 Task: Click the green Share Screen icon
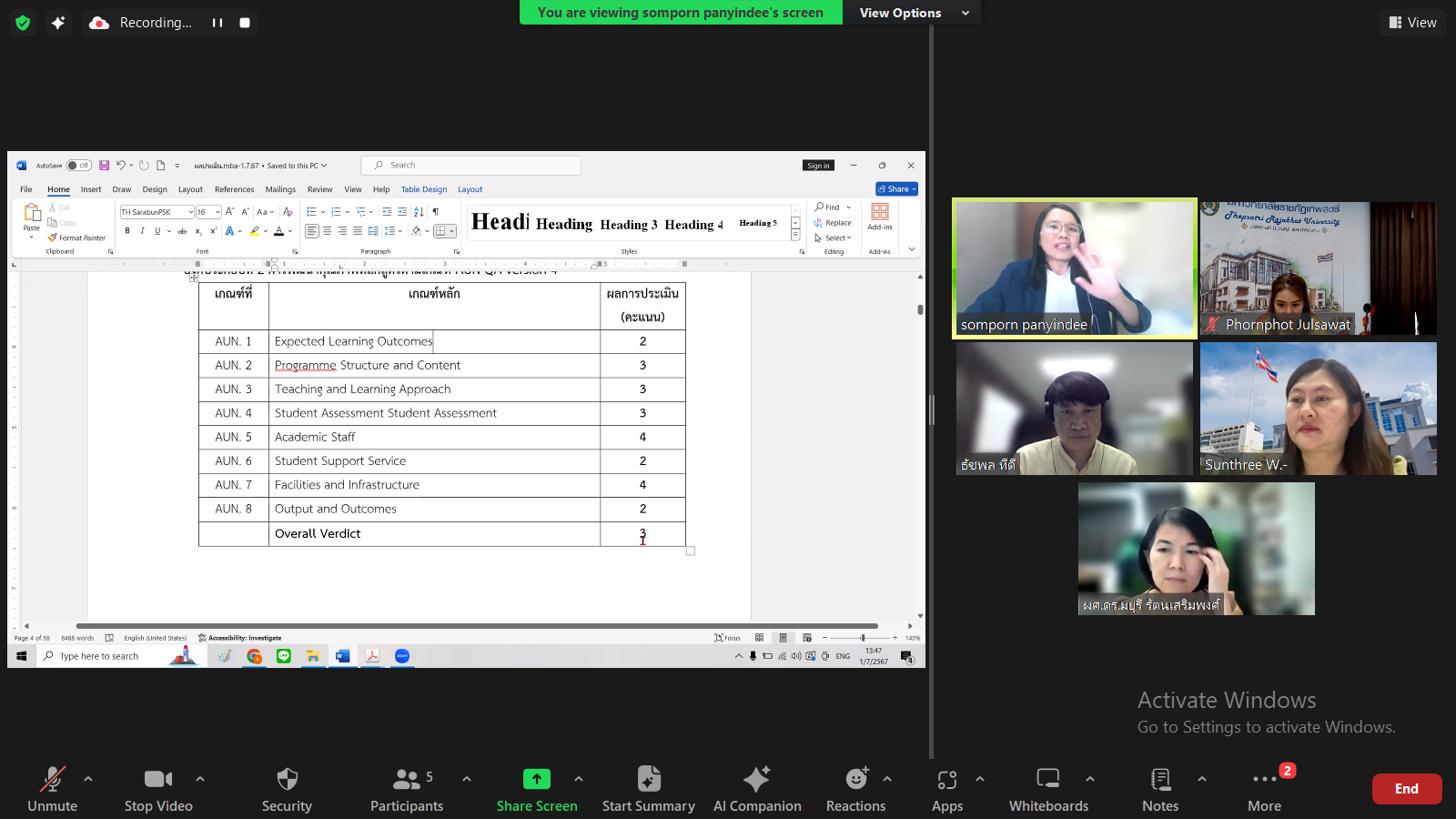point(537,780)
